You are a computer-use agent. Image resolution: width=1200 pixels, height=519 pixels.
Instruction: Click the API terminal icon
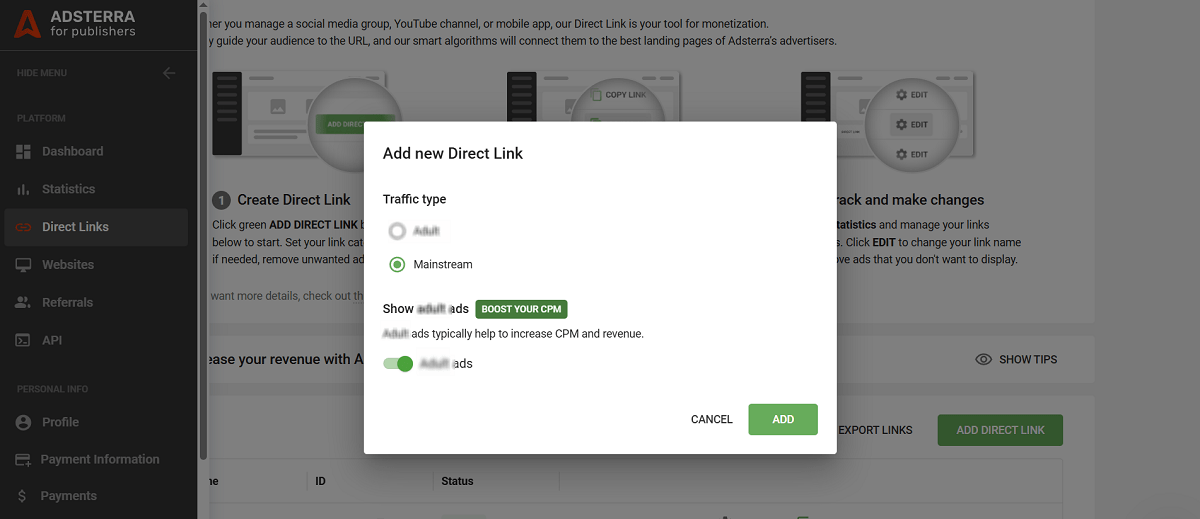[24, 340]
